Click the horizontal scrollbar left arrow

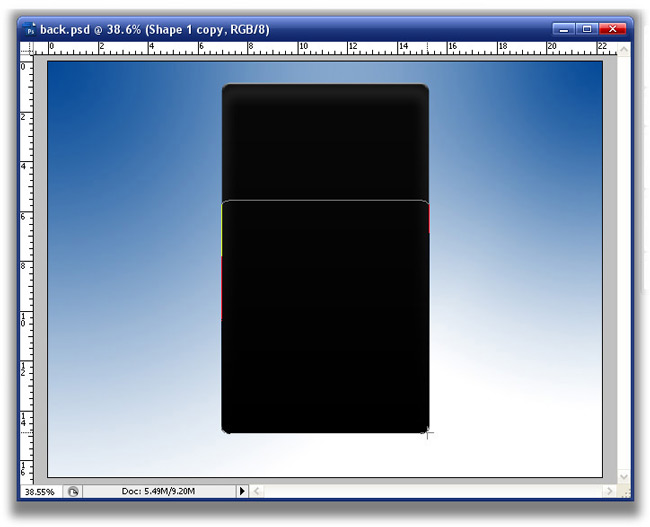pos(257,492)
